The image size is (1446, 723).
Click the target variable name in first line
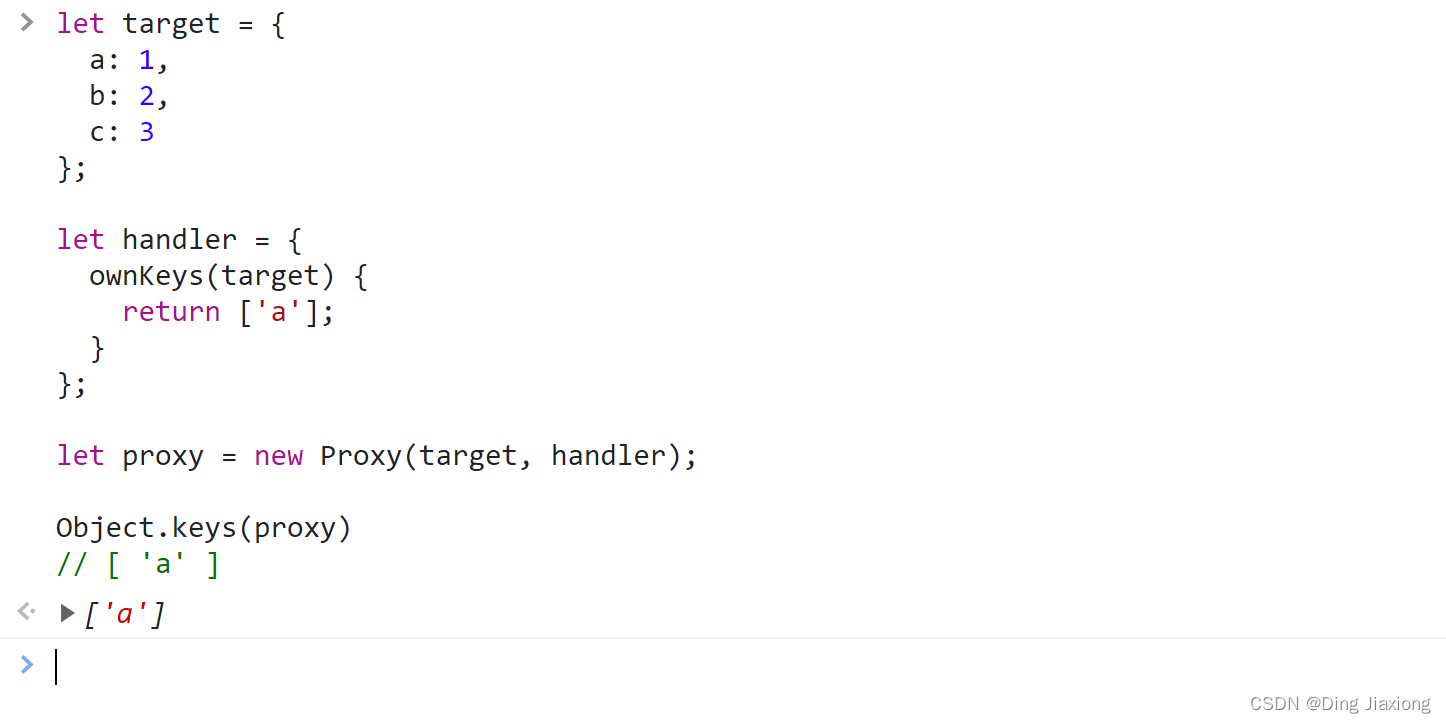171,24
